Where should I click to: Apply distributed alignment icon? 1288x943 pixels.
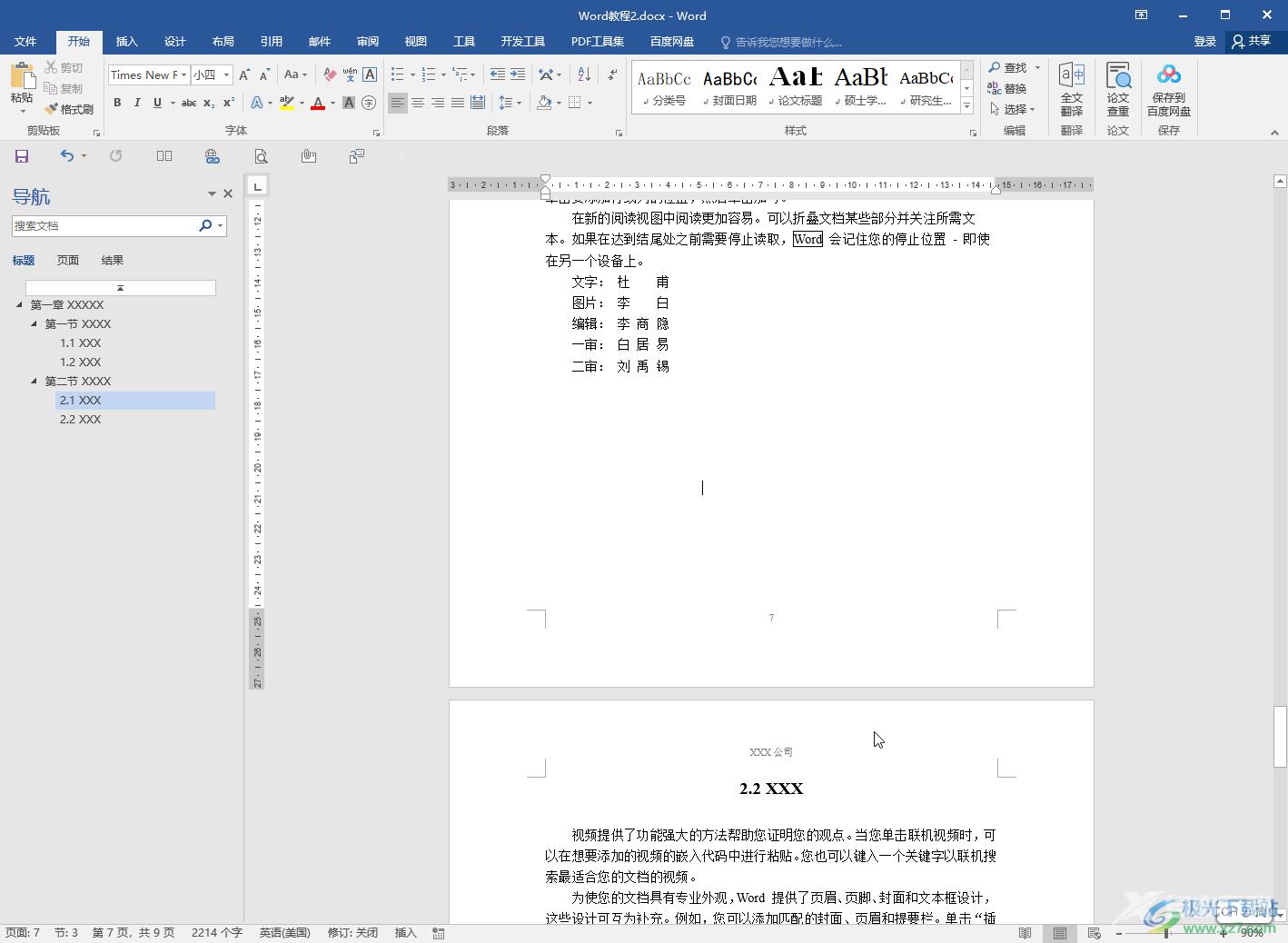pyautogui.click(x=478, y=103)
